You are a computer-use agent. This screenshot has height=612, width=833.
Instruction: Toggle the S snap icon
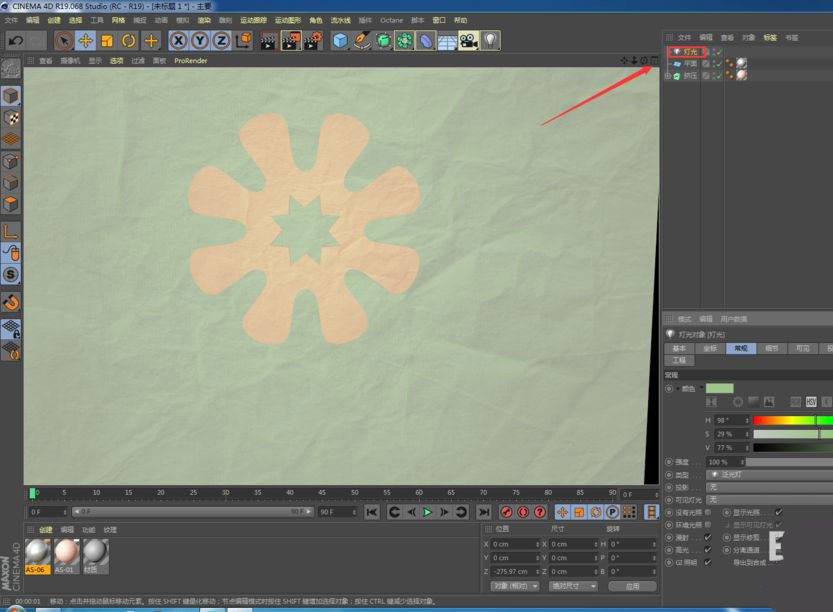pyautogui.click(x=11, y=275)
